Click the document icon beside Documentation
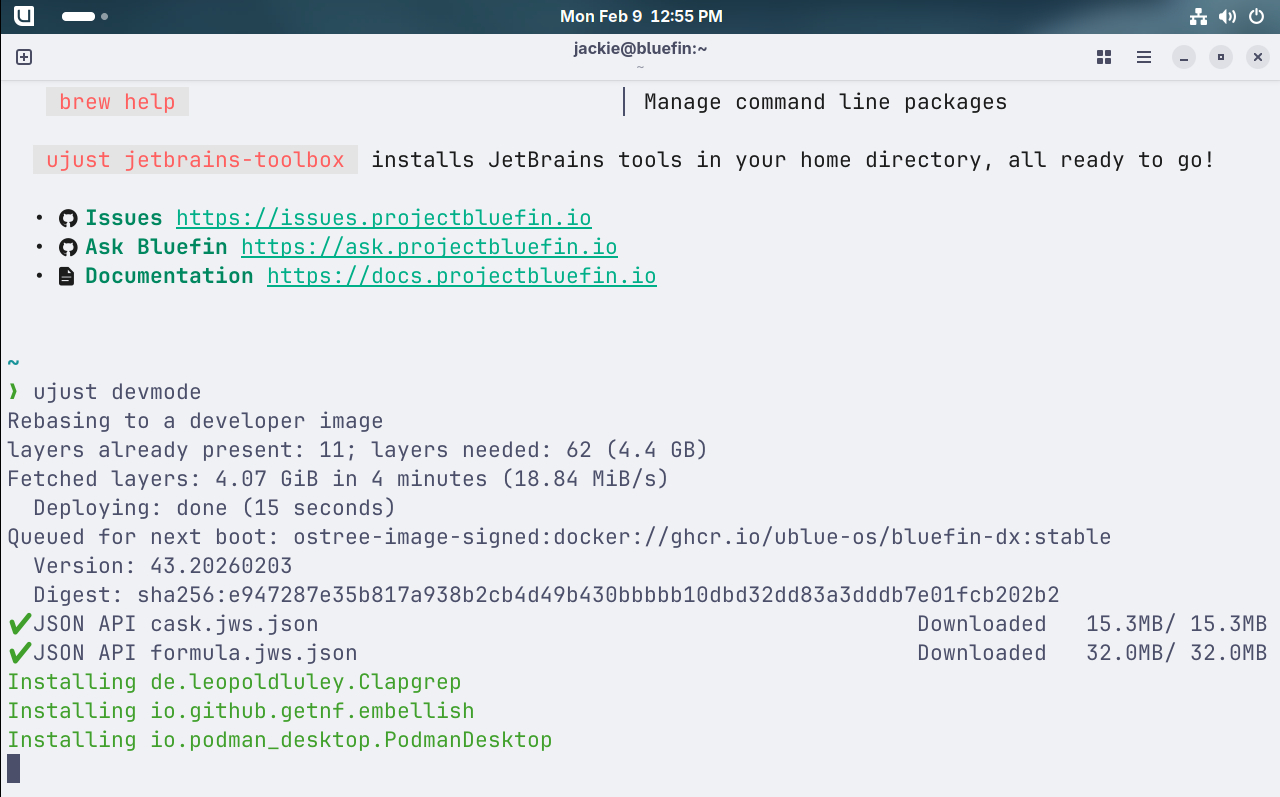 tap(67, 276)
